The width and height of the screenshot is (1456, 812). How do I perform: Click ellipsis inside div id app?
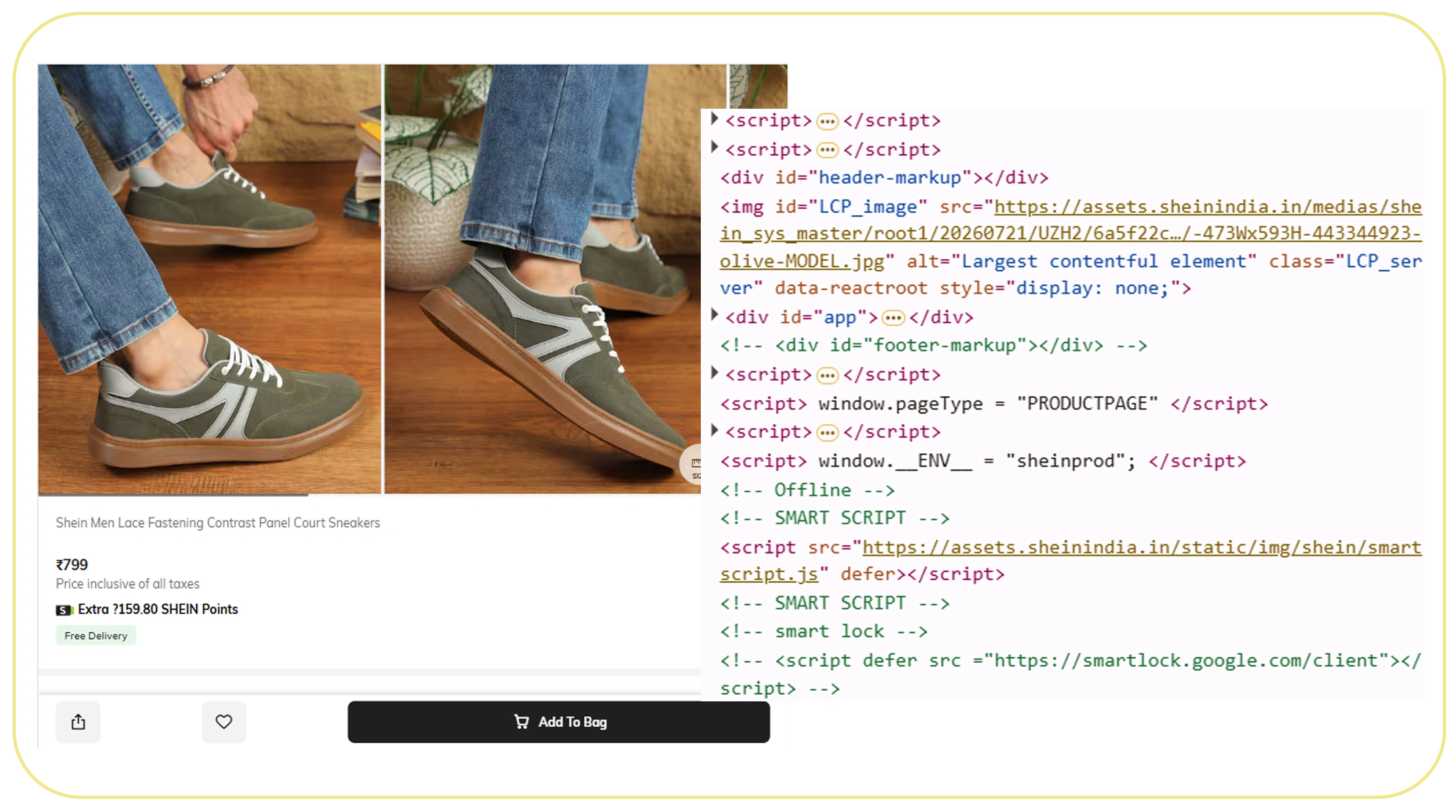point(893,318)
